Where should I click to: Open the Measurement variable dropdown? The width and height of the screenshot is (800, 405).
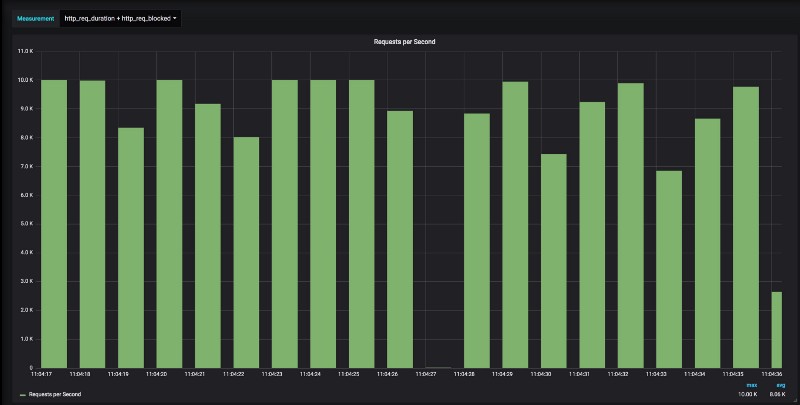(120, 18)
